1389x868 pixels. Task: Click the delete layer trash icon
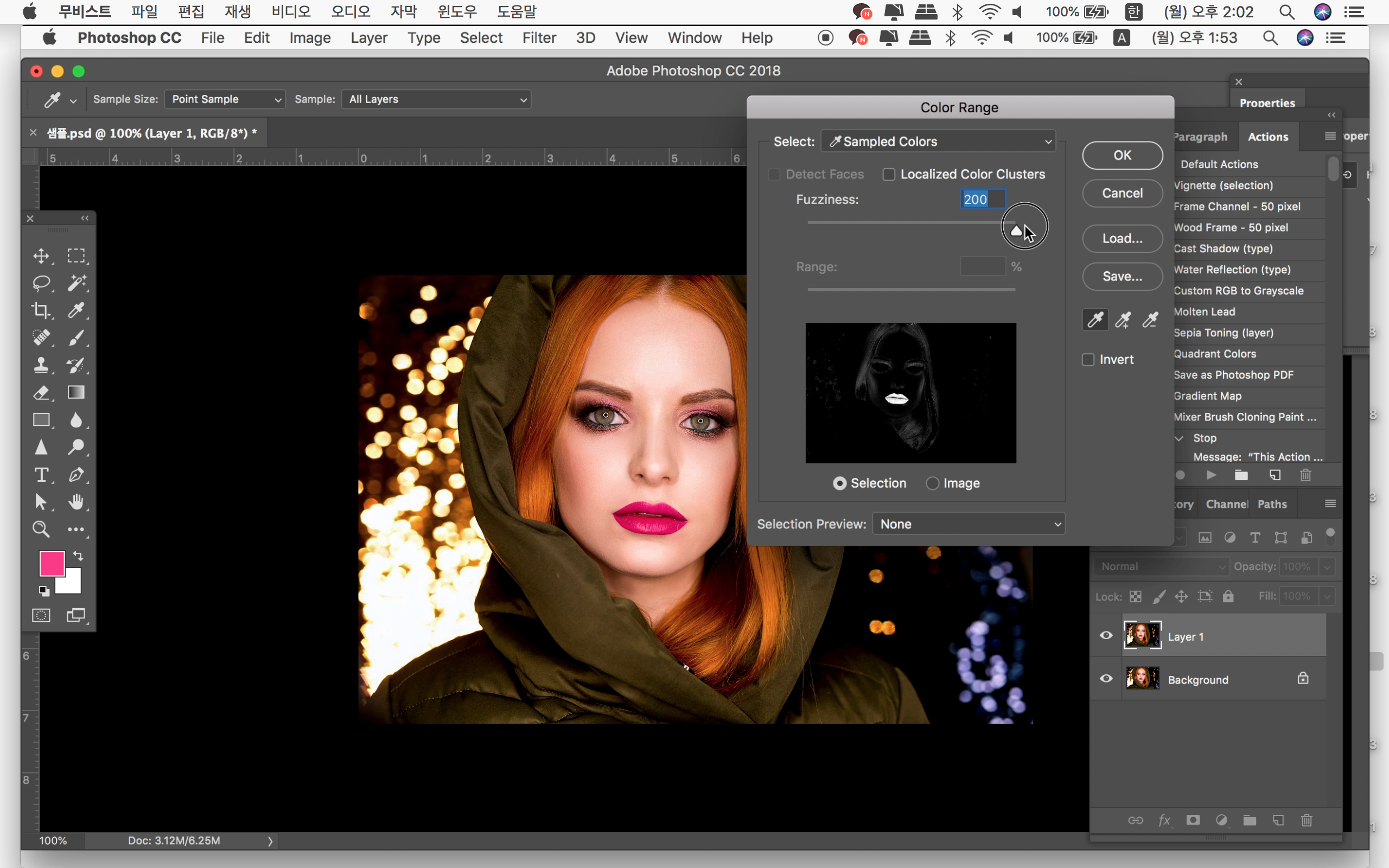[1307, 820]
